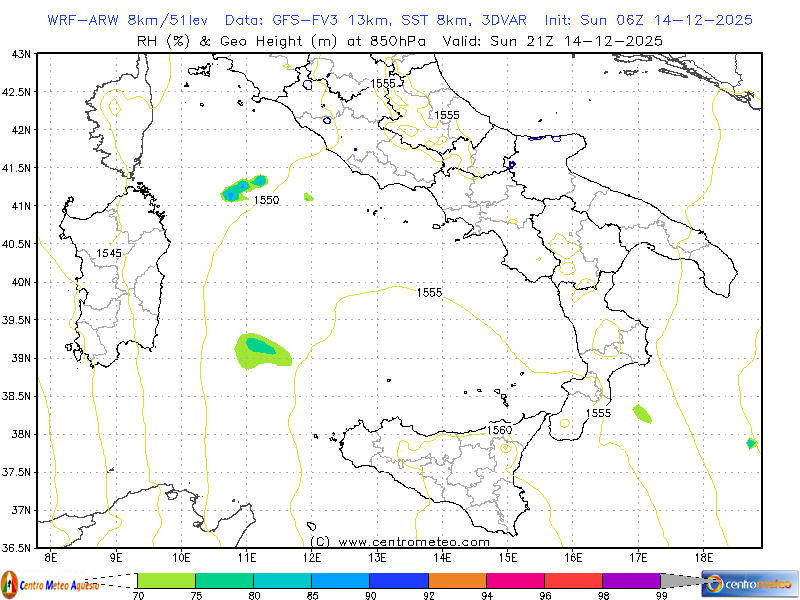Click the magenta 94-96 legend swatch
The width and height of the screenshot is (800, 600).
[x=515, y=581]
